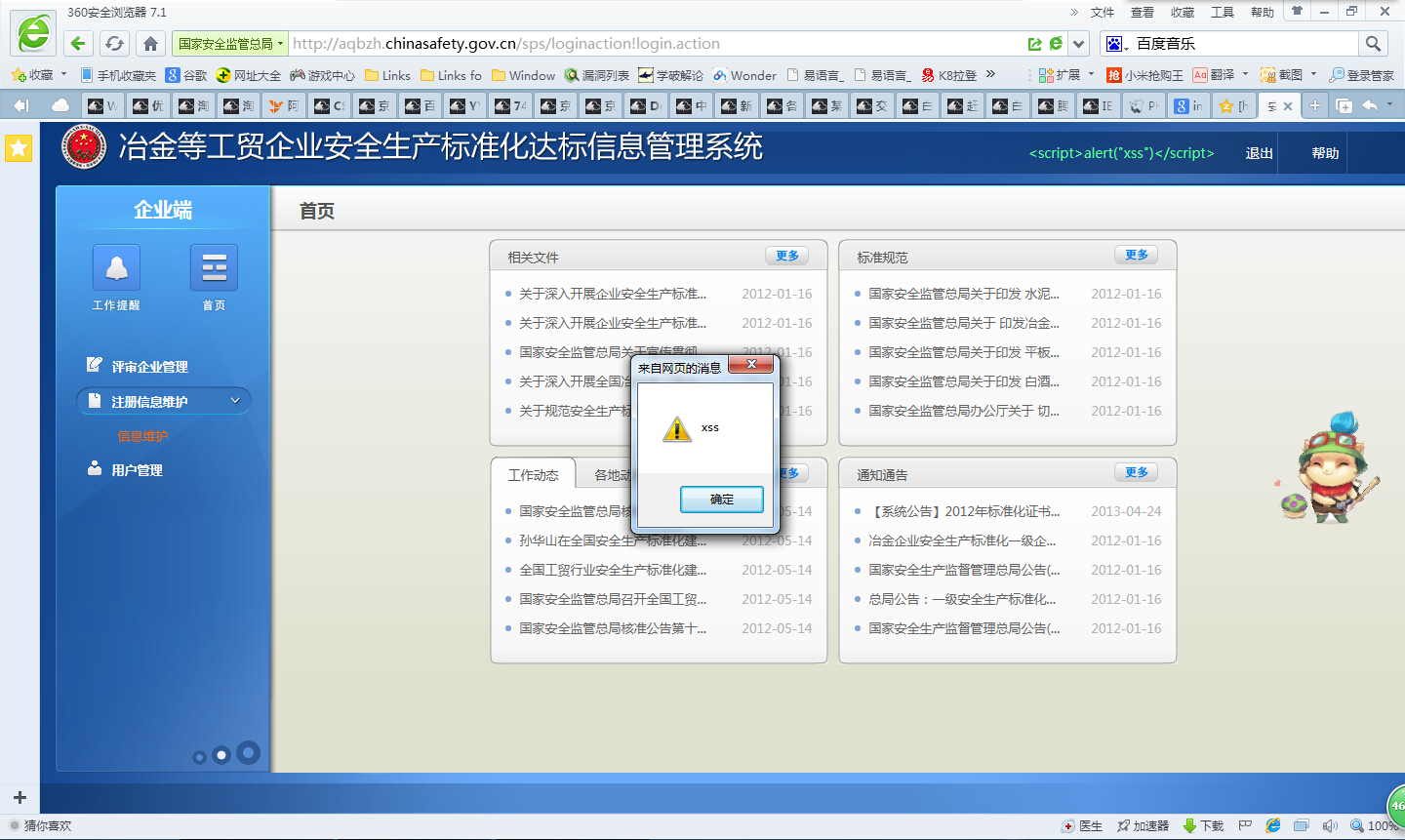Open 总局公告：一级安全生产标准化 link
The height and width of the screenshot is (840, 1405).
[x=962, y=599]
